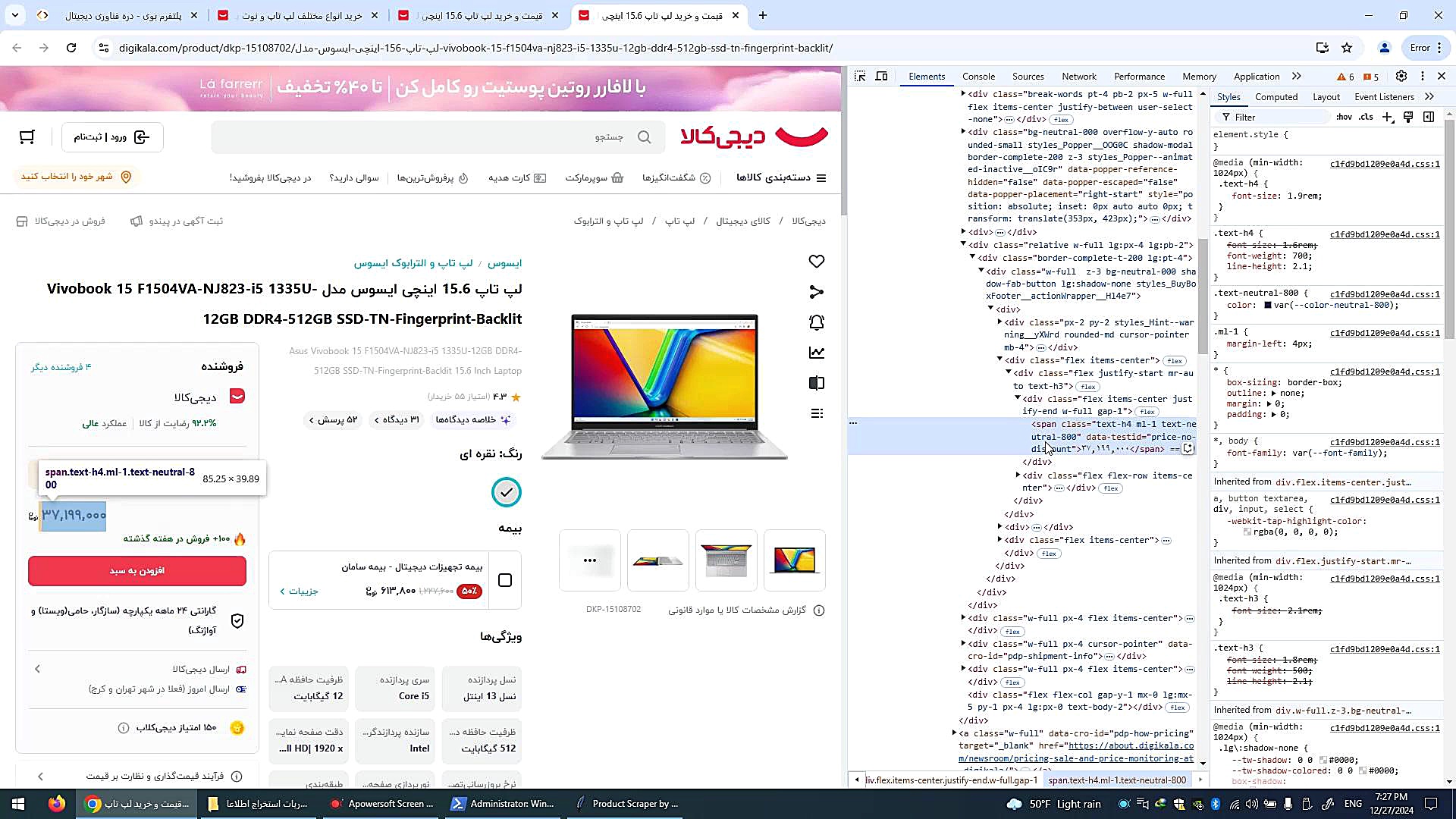Open DevTools settings gear
The height and width of the screenshot is (819, 1456).
(x=1401, y=77)
